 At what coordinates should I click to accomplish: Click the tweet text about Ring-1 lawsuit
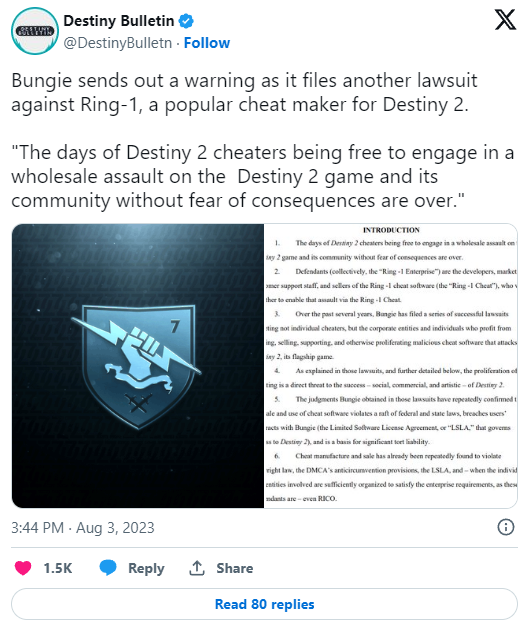[x=244, y=92]
